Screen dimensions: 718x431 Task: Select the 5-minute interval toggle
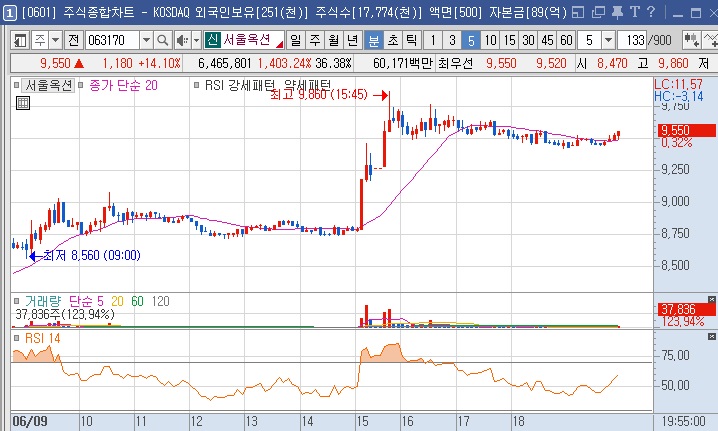(x=471, y=40)
